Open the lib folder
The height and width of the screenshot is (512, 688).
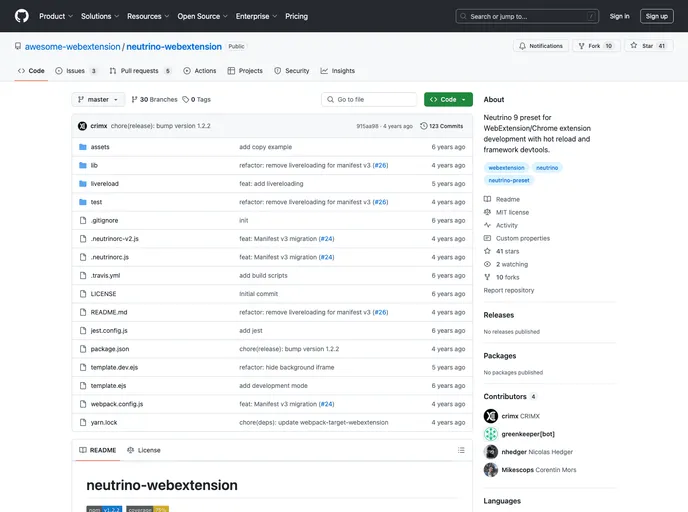(x=94, y=165)
